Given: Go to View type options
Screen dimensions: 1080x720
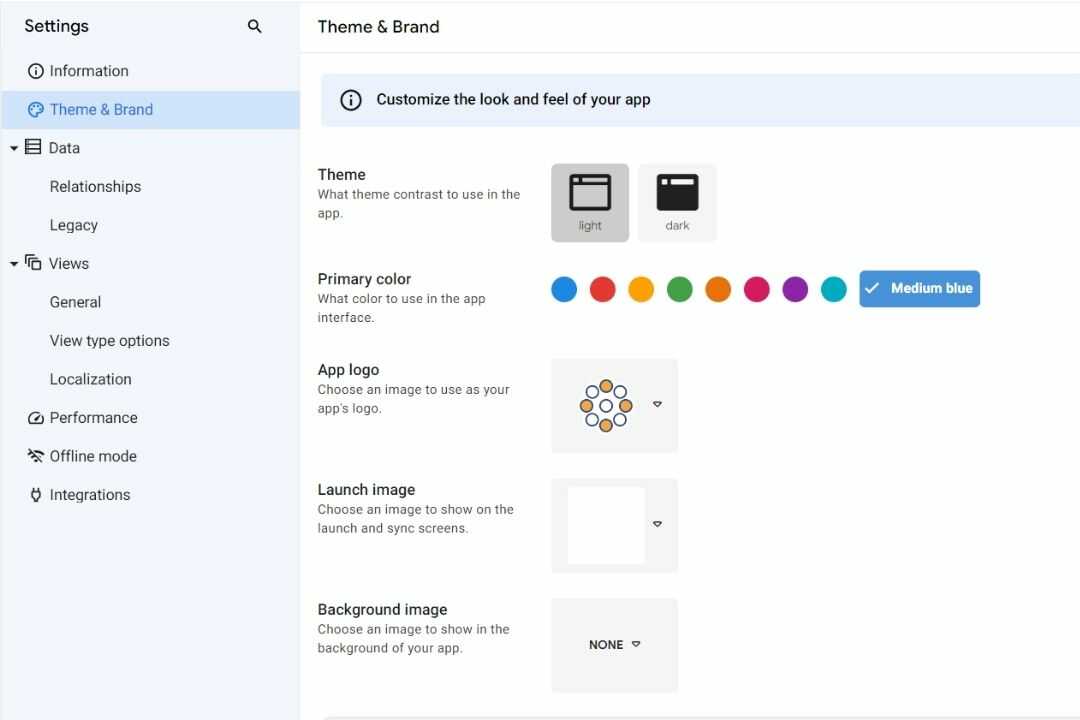Looking at the screenshot, I should click(109, 341).
